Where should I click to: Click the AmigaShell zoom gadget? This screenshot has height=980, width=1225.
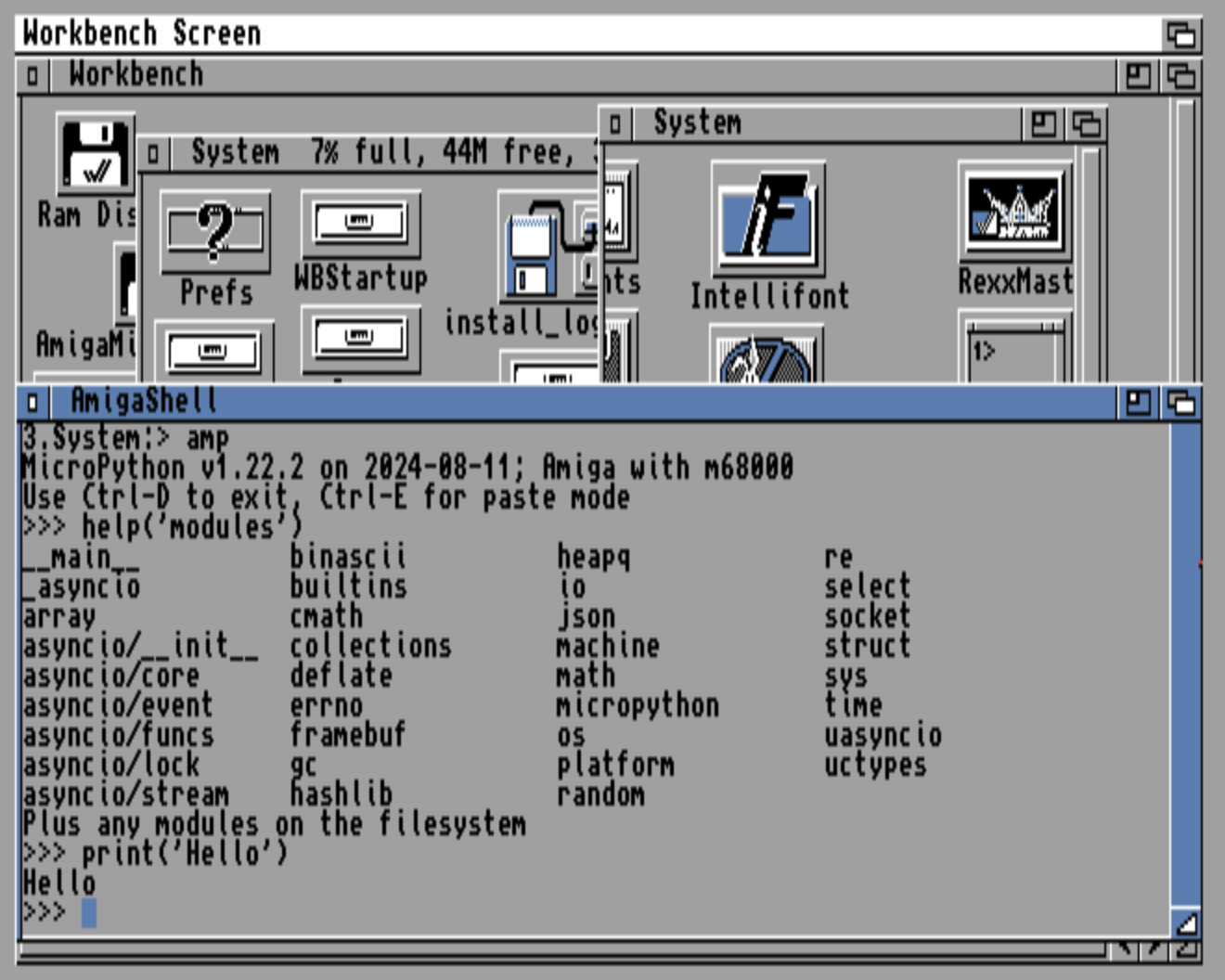1138,402
